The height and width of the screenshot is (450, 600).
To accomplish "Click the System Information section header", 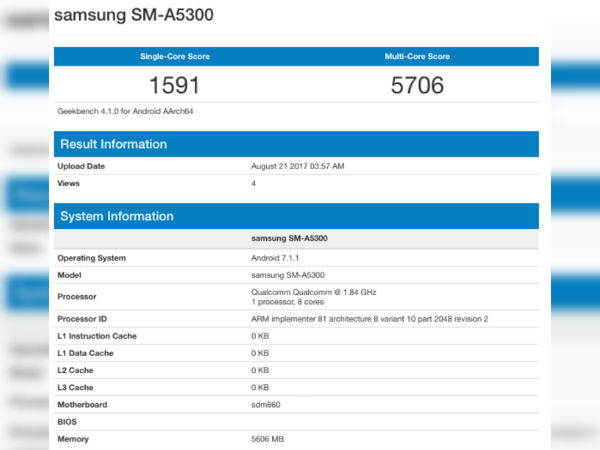I will click(296, 216).
